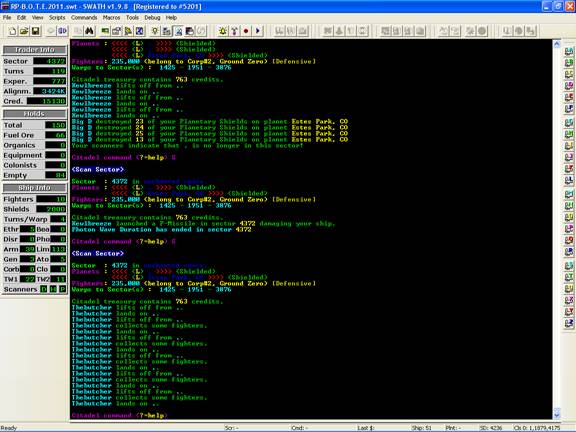Toggle the H scanner indicator
This screenshot has width=576, height=432.
pyautogui.click(x=53, y=289)
